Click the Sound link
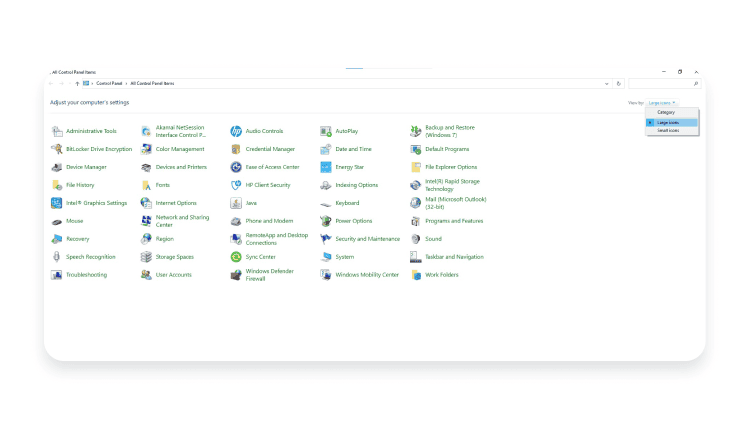 pos(433,239)
